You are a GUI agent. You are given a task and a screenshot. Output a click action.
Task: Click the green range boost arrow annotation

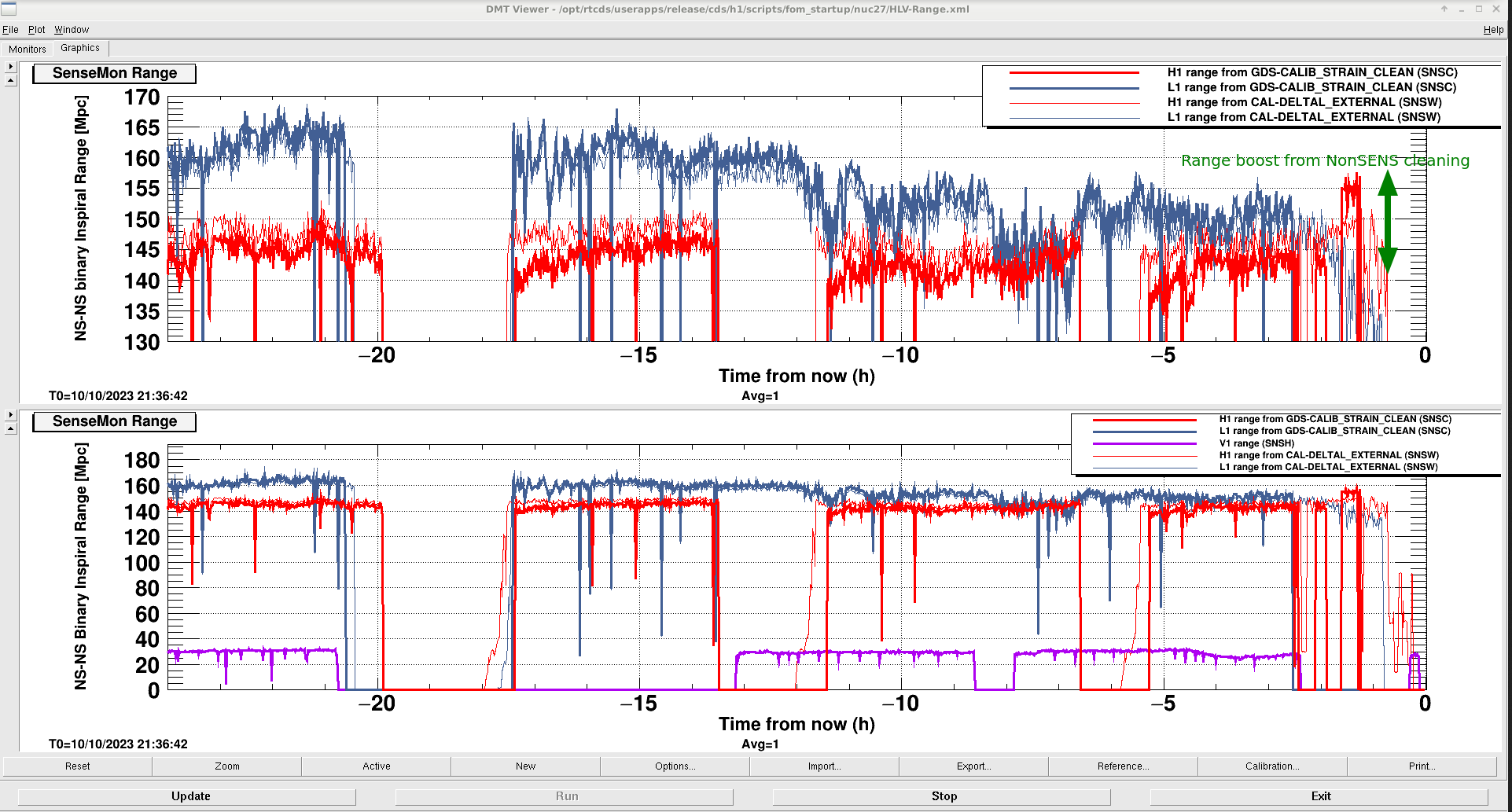[1388, 222]
